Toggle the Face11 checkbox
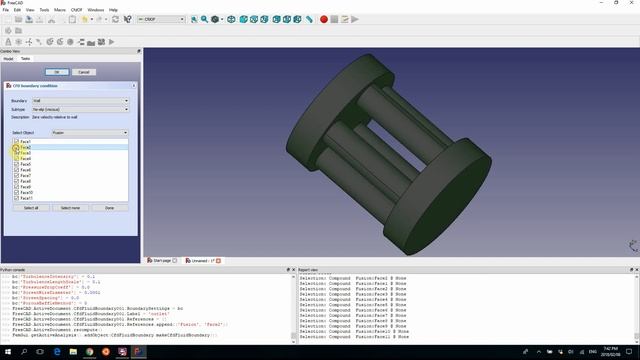Screen dimensions: 640x360 point(17,198)
